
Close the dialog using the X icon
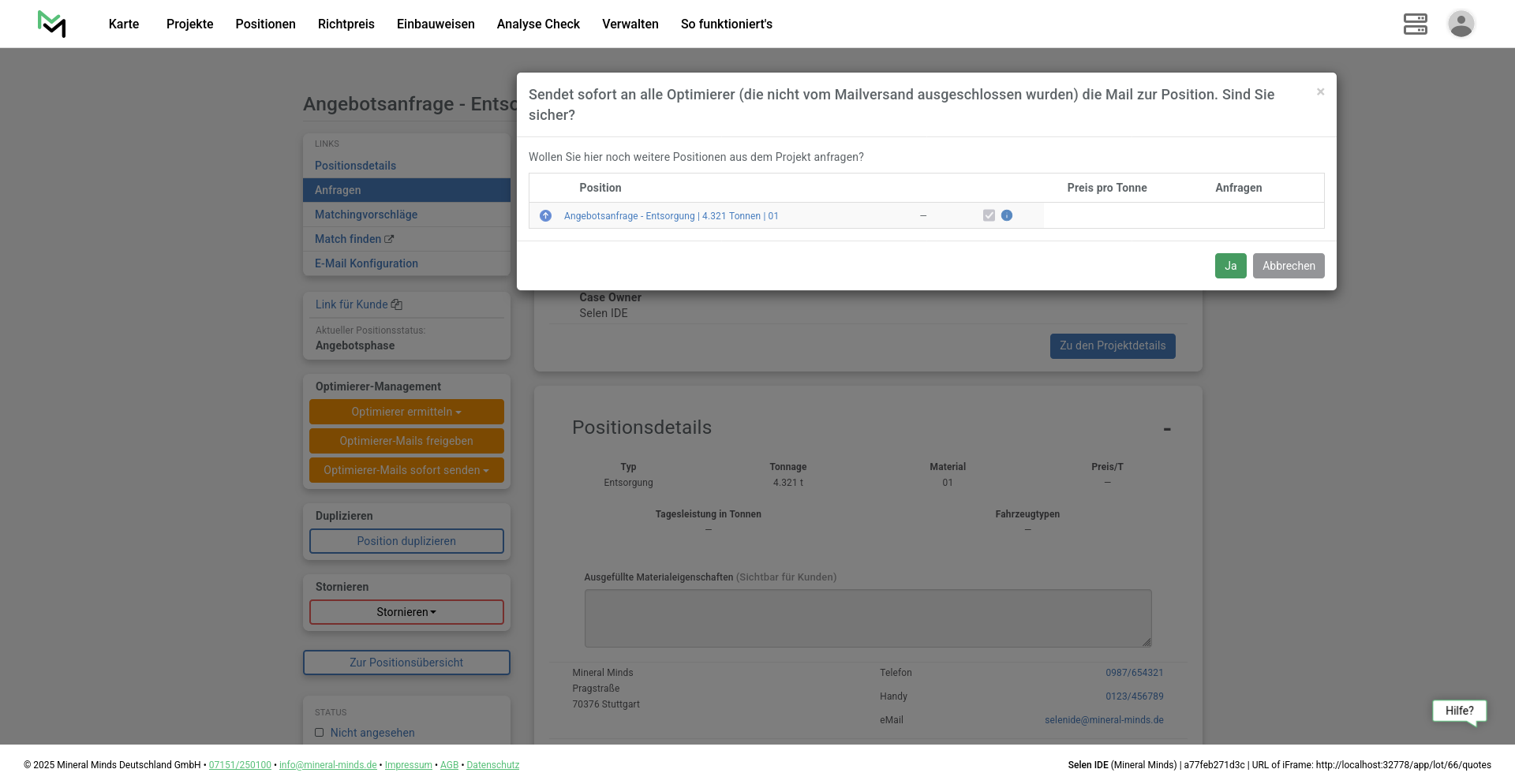pos(1320,92)
